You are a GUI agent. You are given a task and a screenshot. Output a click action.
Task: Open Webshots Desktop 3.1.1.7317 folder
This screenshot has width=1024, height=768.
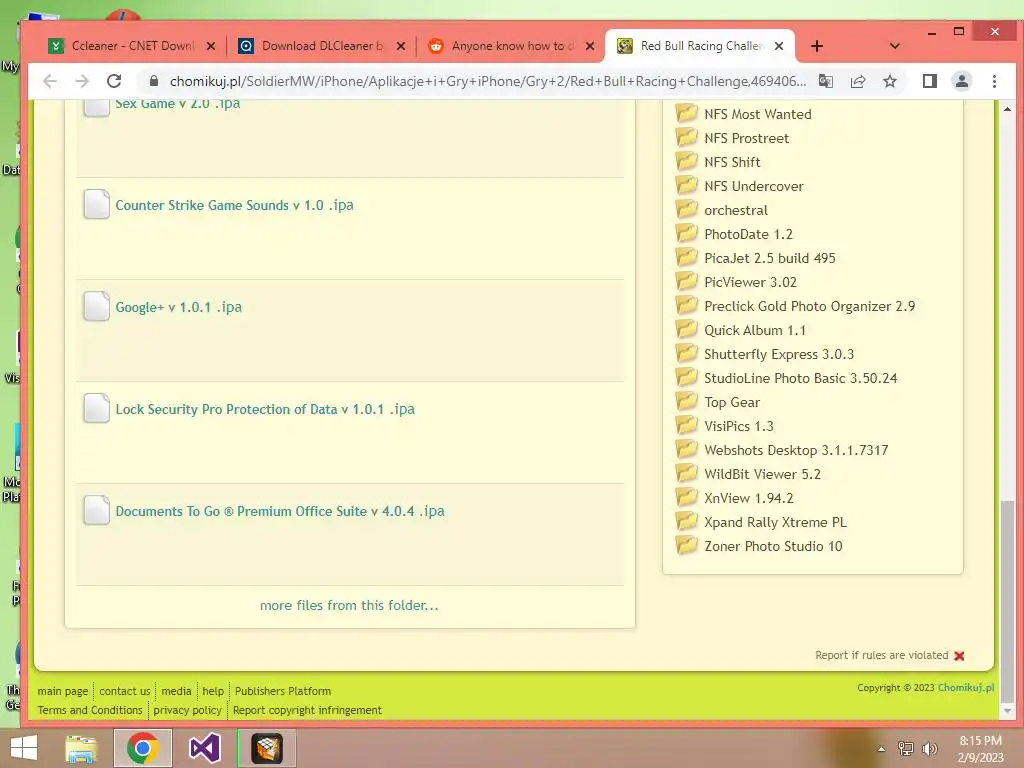click(796, 450)
